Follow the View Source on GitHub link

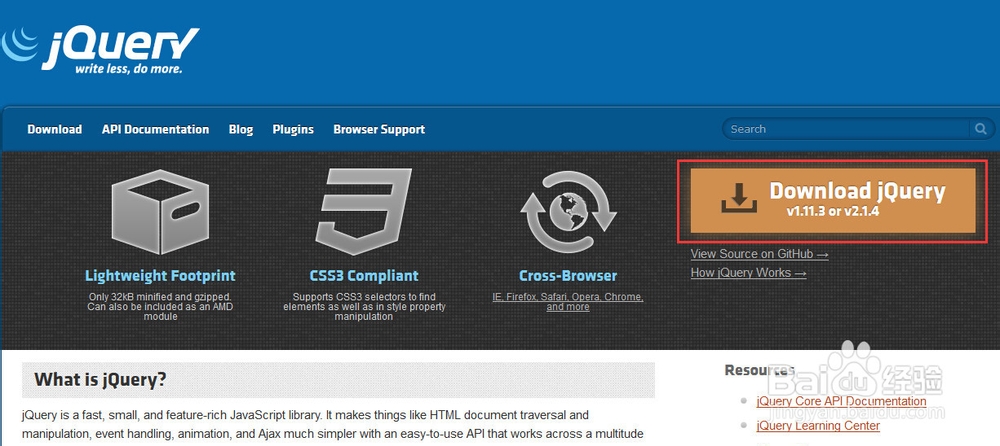point(759,254)
